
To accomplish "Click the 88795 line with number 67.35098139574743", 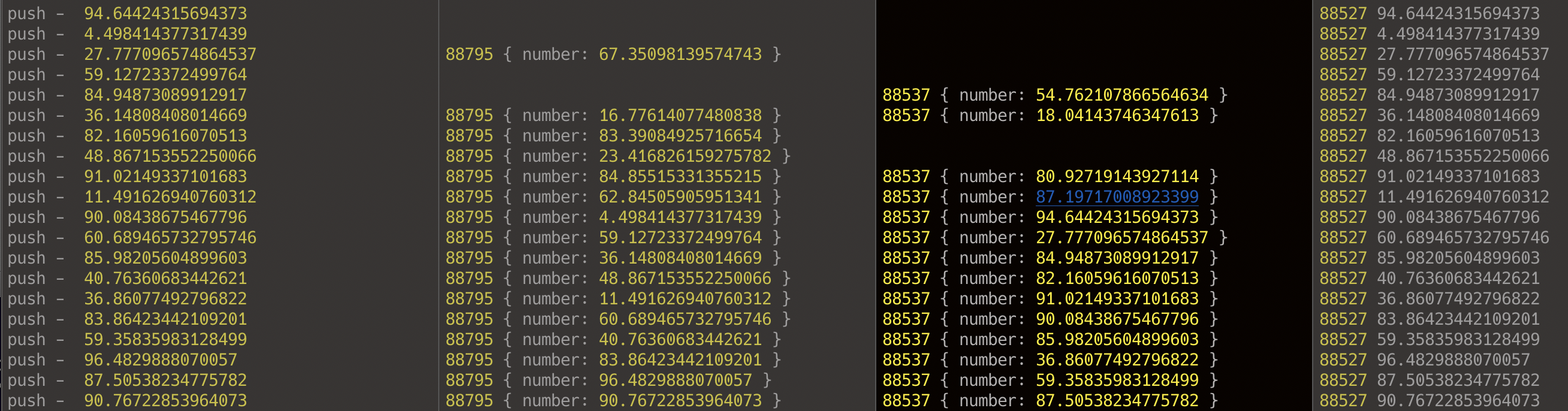I will tap(614, 54).
